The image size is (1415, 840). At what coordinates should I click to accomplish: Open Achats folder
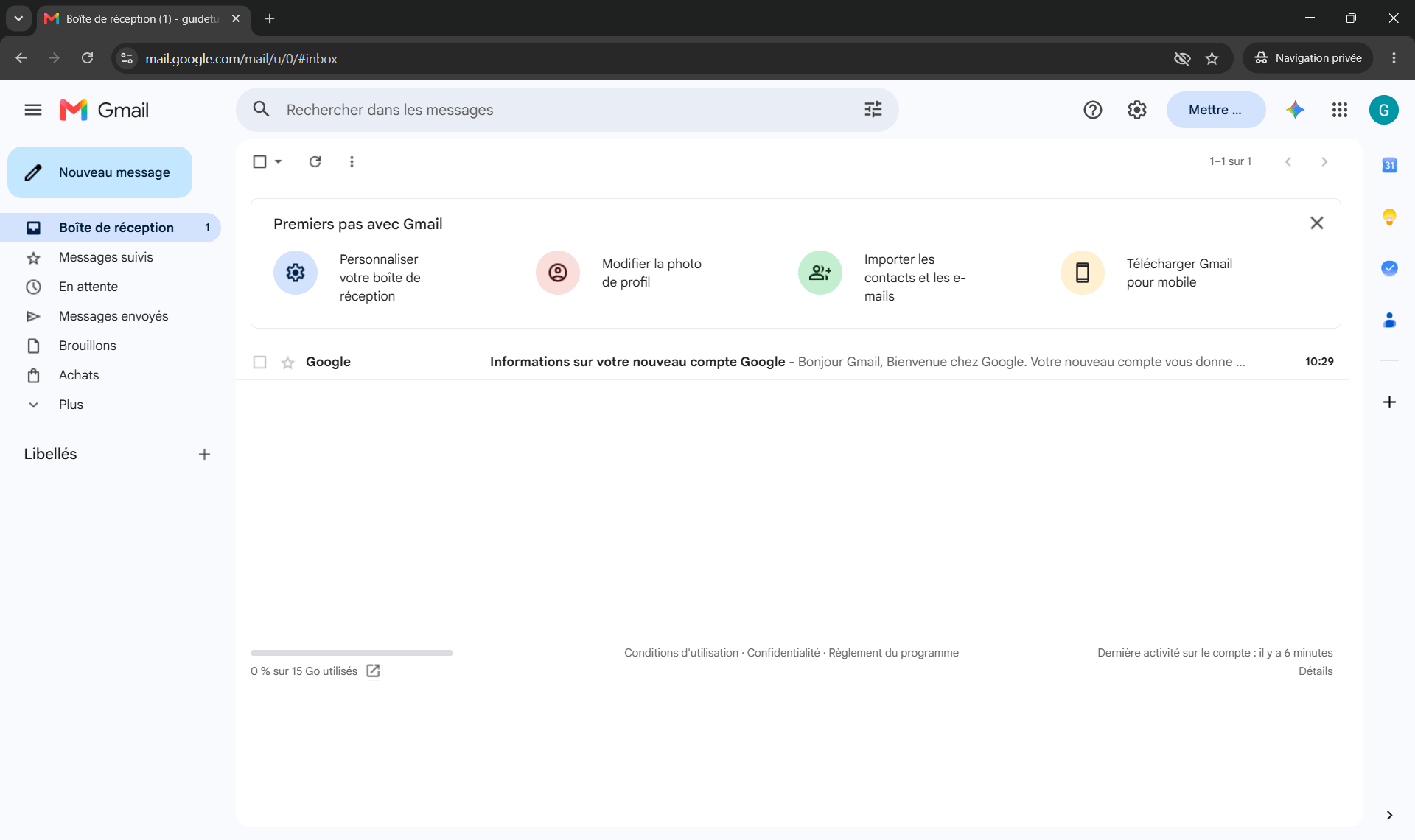coord(111,375)
